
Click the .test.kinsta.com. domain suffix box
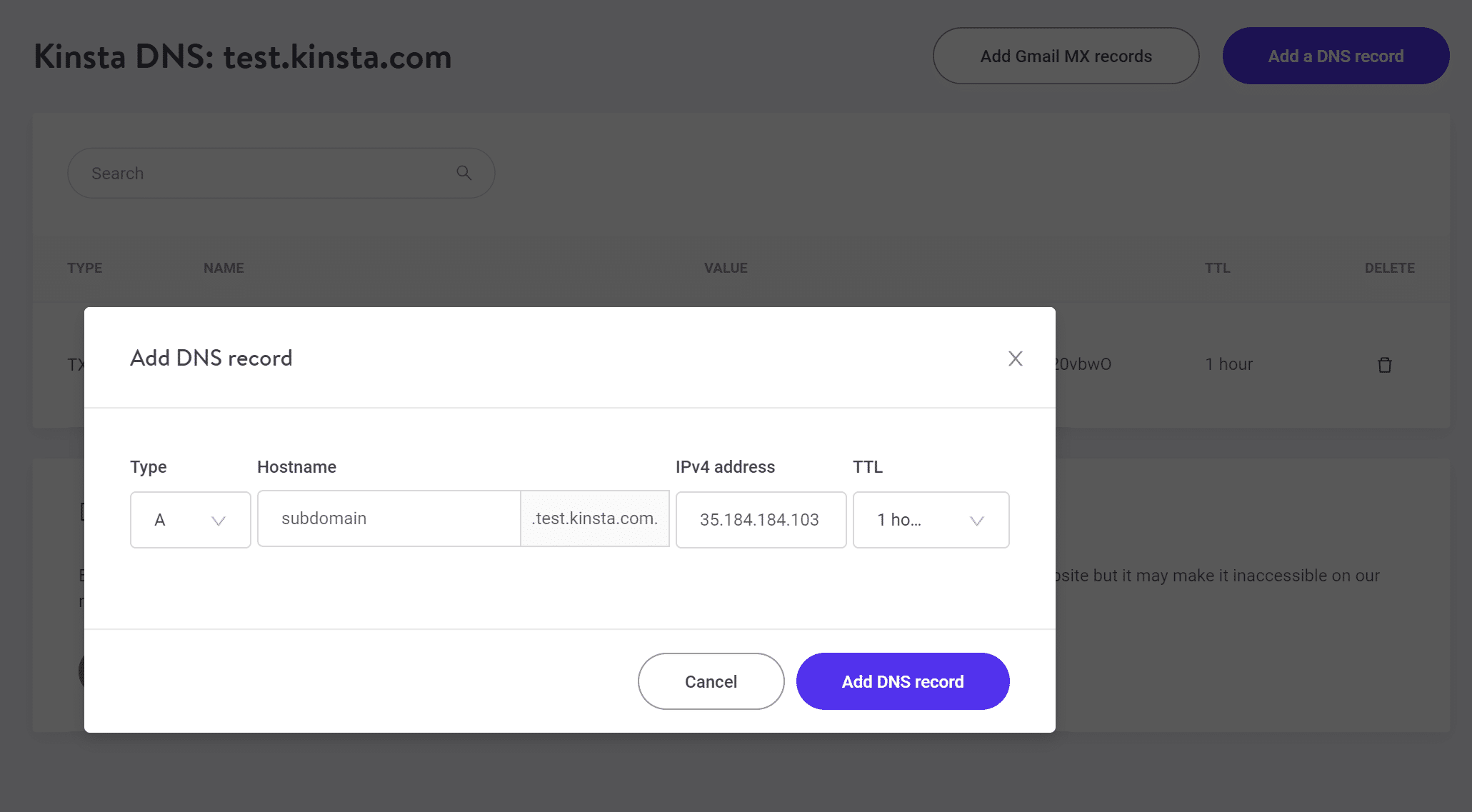594,518
